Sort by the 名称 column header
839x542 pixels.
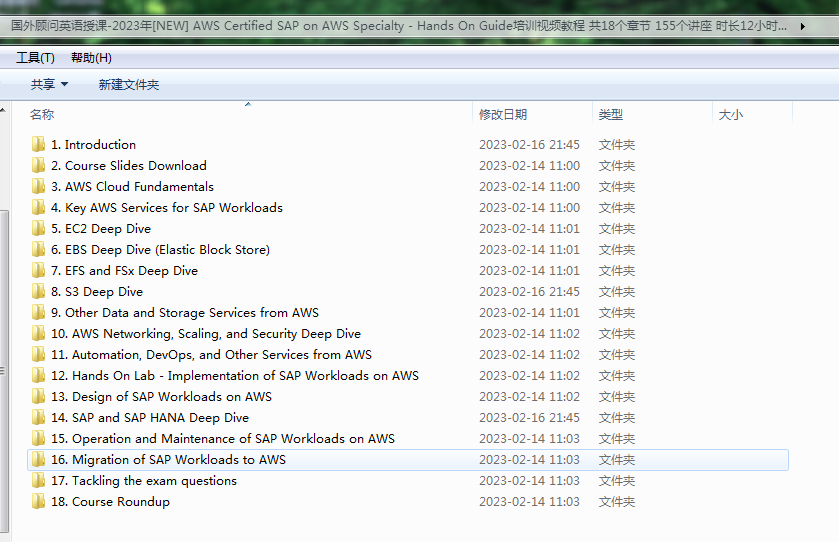coord(42,114)
